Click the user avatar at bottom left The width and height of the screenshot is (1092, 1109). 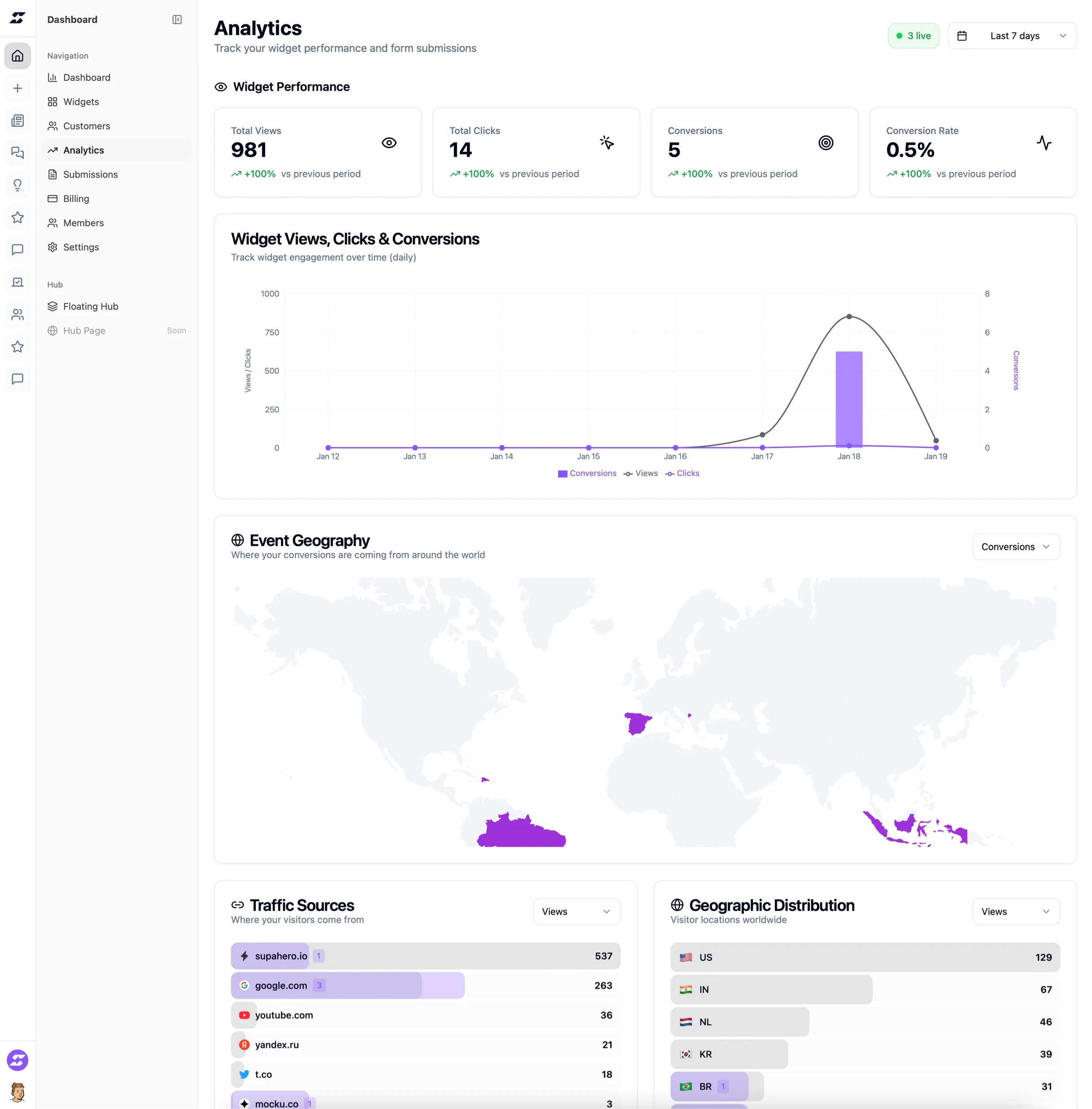[x=18, y=1092]
